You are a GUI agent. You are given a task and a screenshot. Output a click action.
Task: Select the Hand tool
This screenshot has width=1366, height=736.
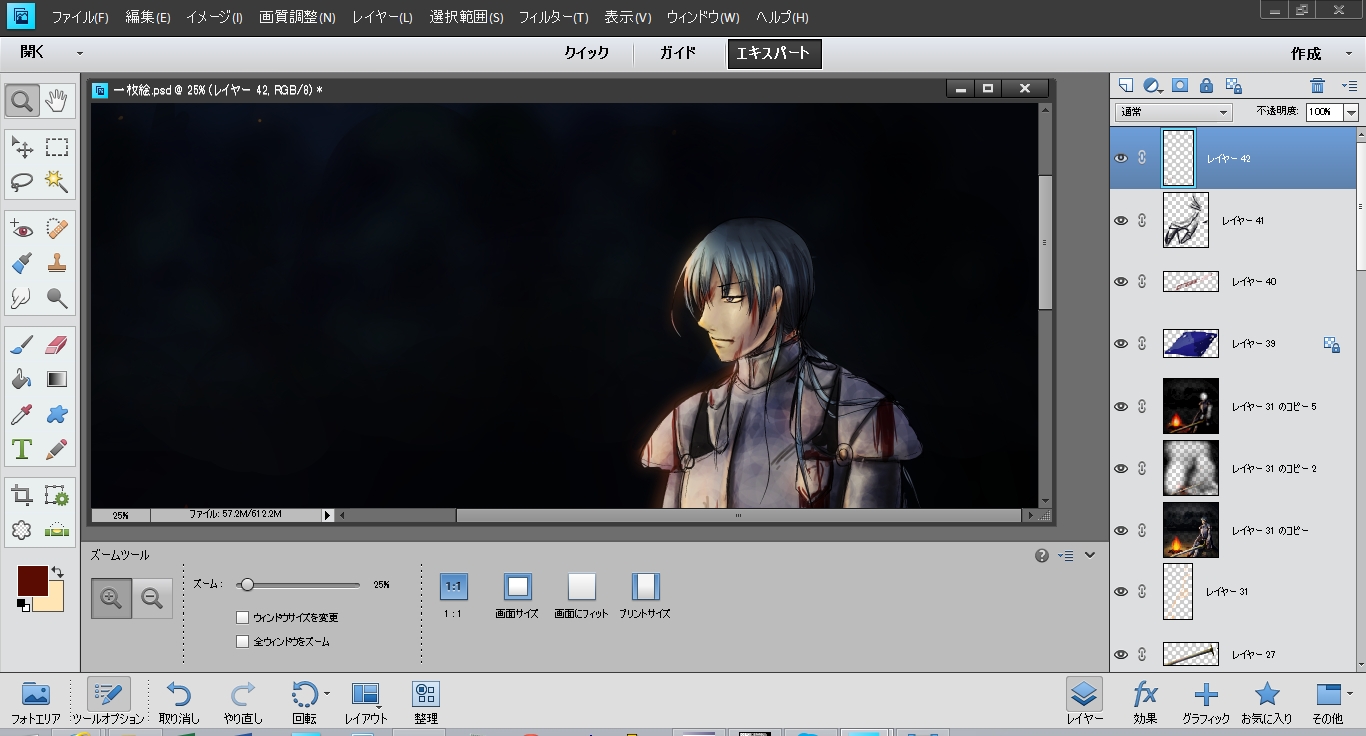tap(57, 100)
